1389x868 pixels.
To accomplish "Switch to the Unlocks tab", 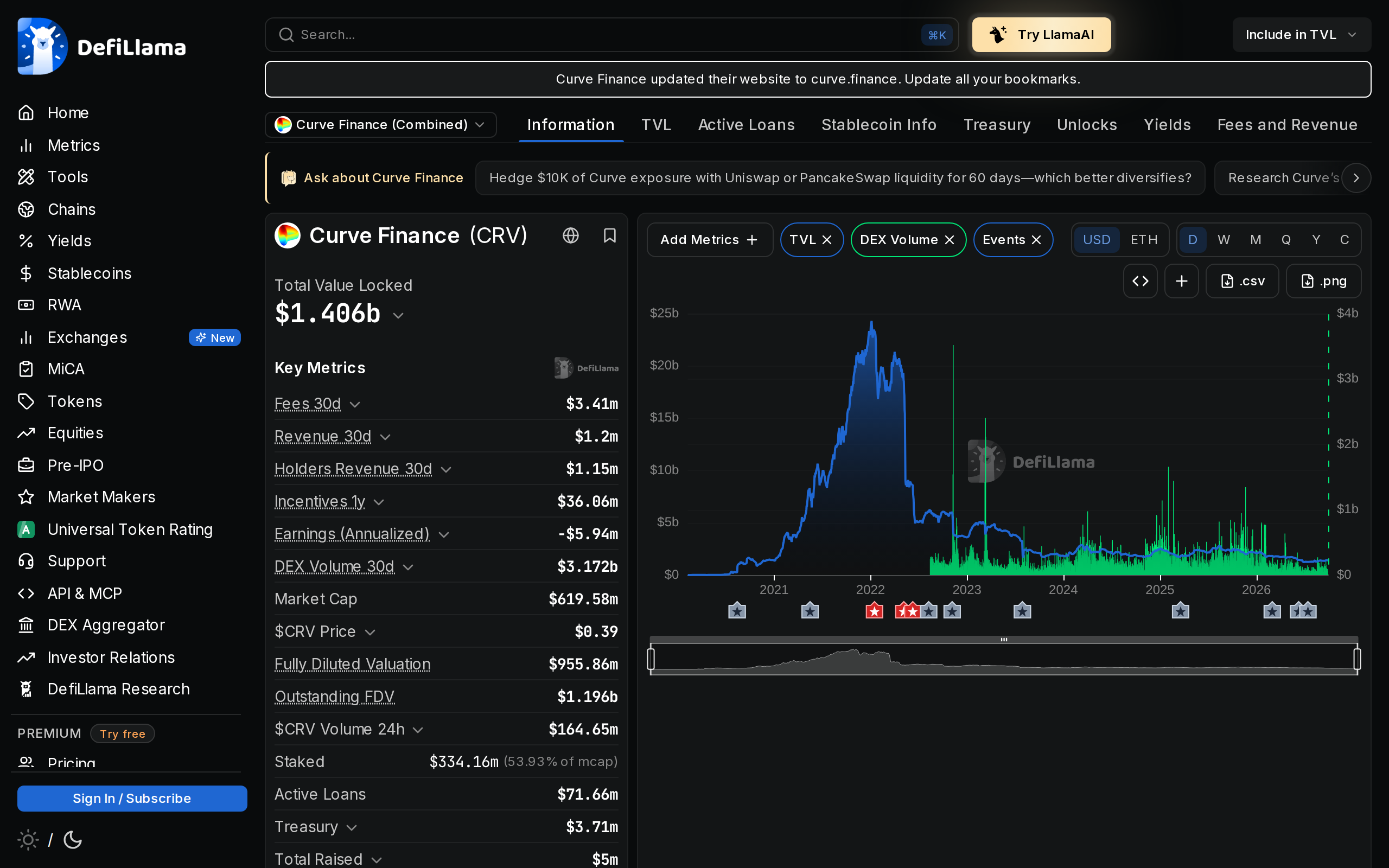I will [1087, 125].
